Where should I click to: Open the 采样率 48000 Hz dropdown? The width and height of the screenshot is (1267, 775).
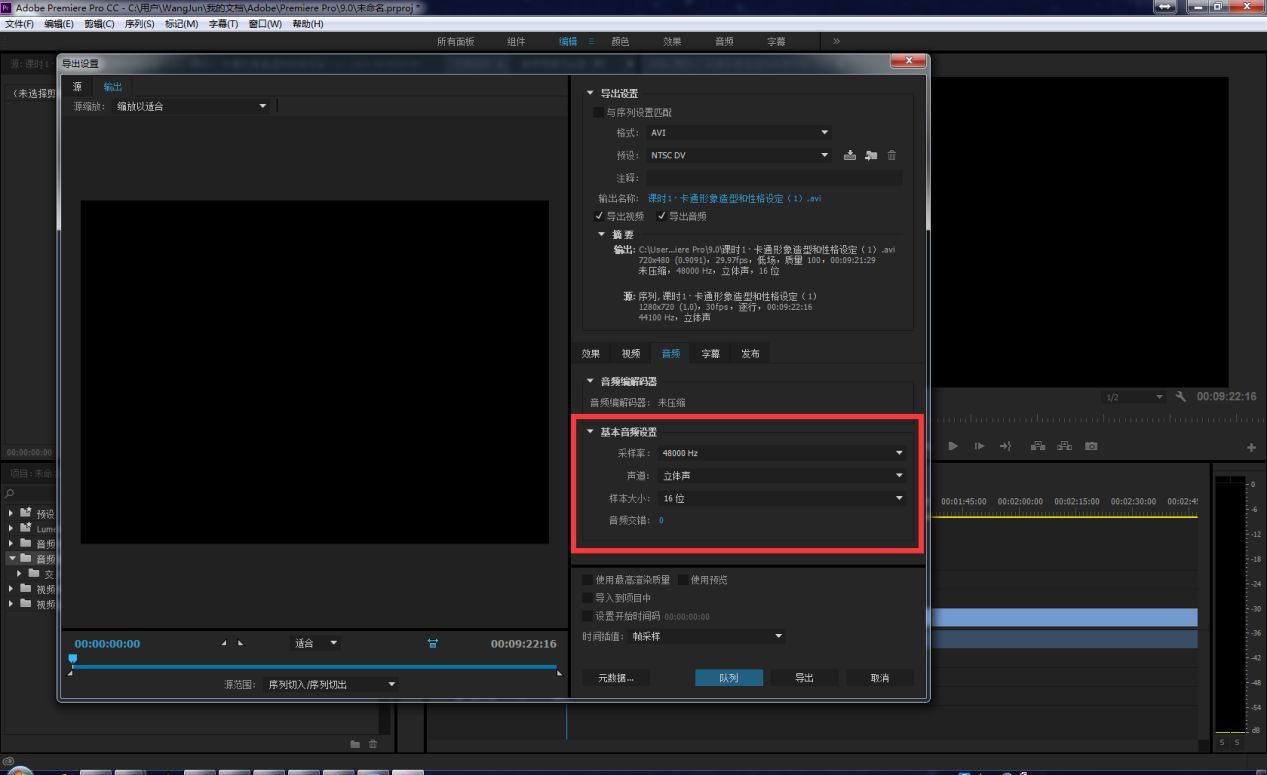coord(780,453)
